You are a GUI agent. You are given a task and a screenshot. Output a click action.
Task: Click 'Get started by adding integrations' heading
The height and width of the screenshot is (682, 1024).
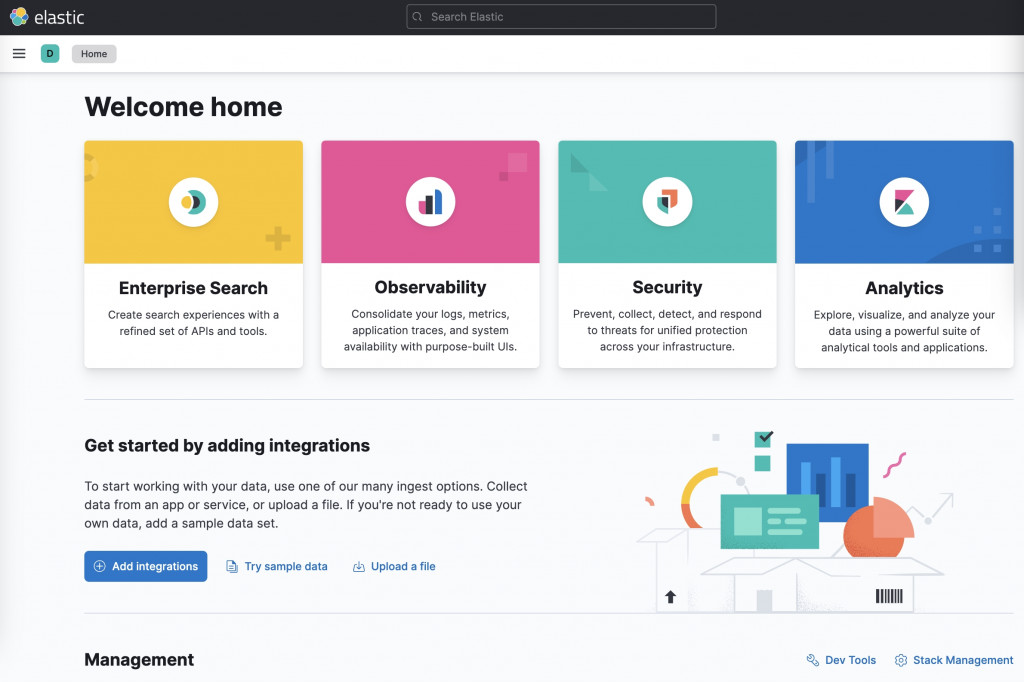227,446
